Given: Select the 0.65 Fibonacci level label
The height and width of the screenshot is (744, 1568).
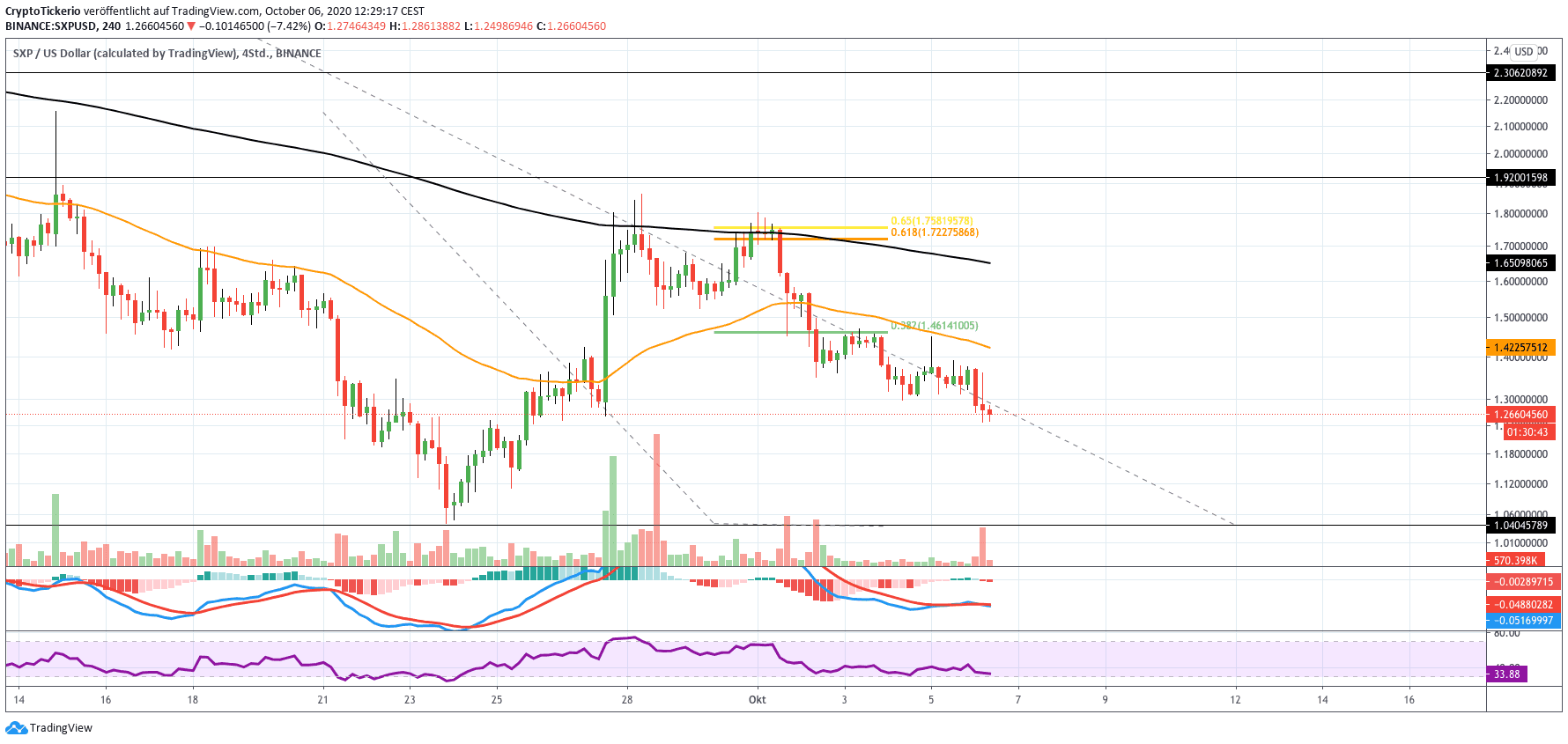Looking at the screenshot, I should pyautogui.click(x=932, y=221).
